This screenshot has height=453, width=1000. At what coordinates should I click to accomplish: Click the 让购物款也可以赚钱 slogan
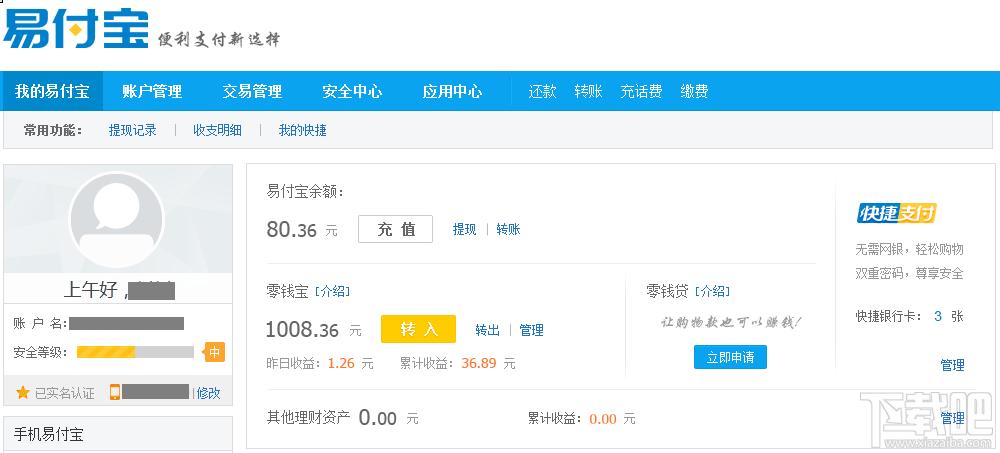coord(730,322)
